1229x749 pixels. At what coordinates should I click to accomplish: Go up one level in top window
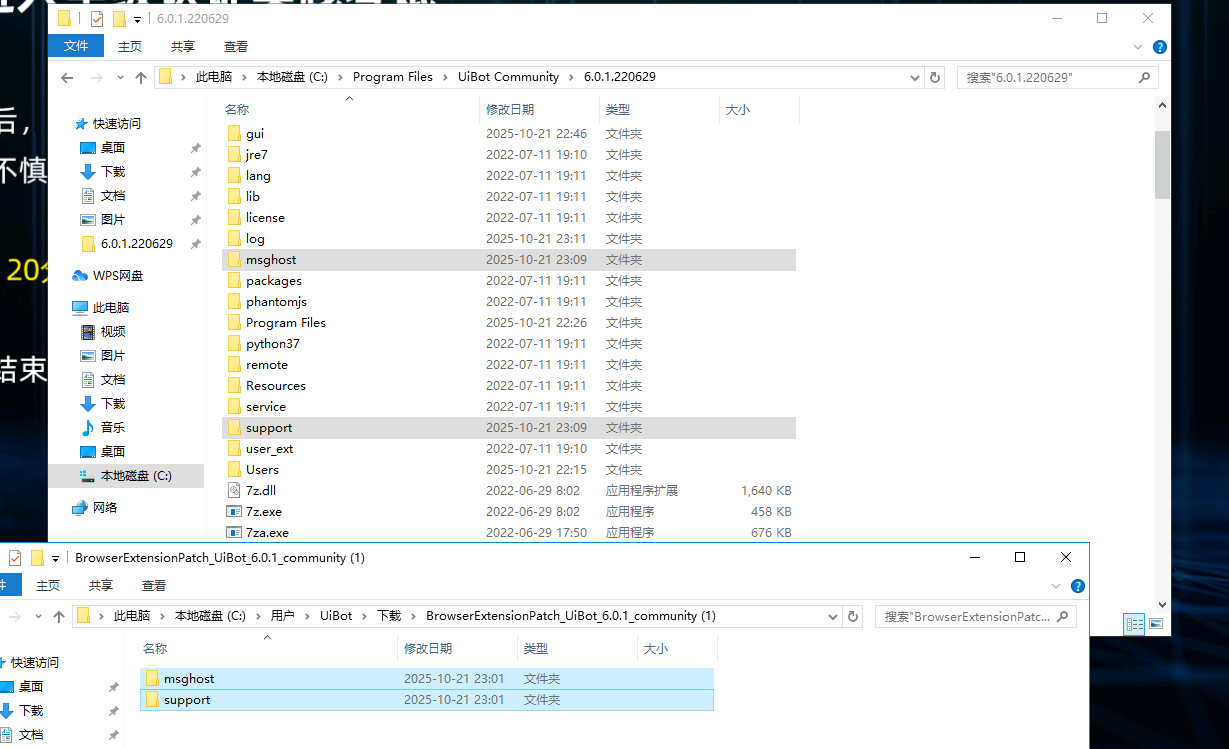point(141,77)
